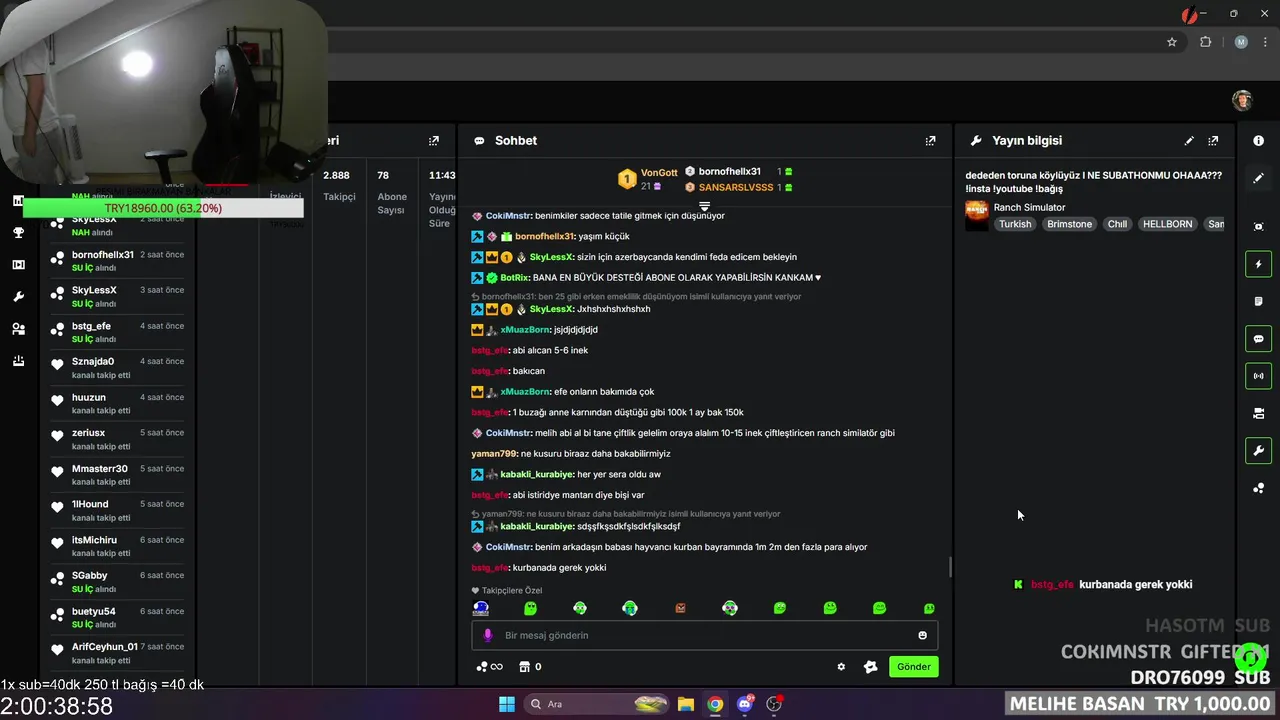Open bornofhellx31 in the leaderboard
The height and width of the screenshot is (720, 1280).
point(729,172)
